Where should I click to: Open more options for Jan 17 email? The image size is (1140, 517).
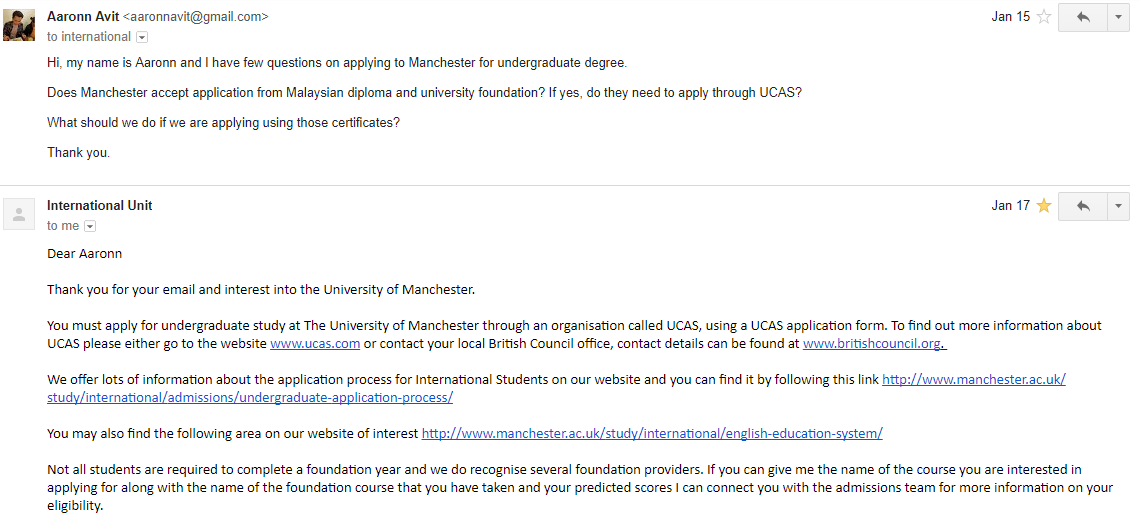(1118, 206)
